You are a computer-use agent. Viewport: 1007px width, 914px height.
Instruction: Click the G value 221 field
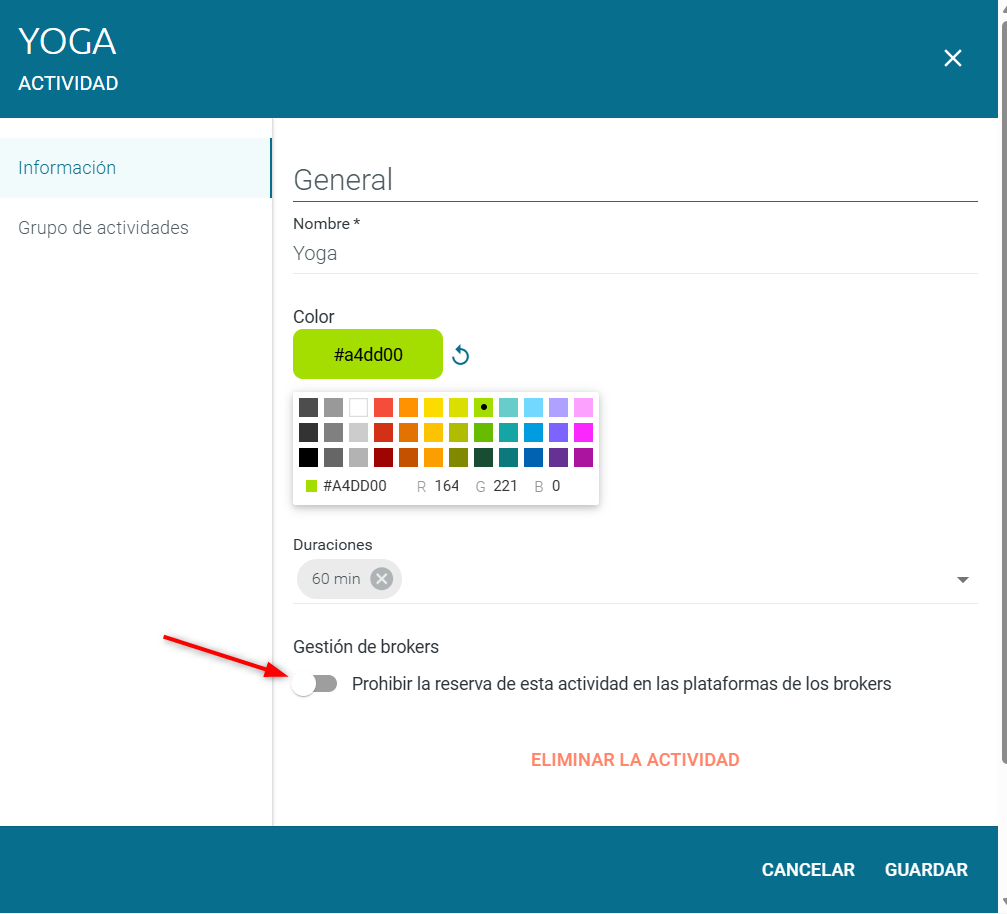click(x=505, y=486)
